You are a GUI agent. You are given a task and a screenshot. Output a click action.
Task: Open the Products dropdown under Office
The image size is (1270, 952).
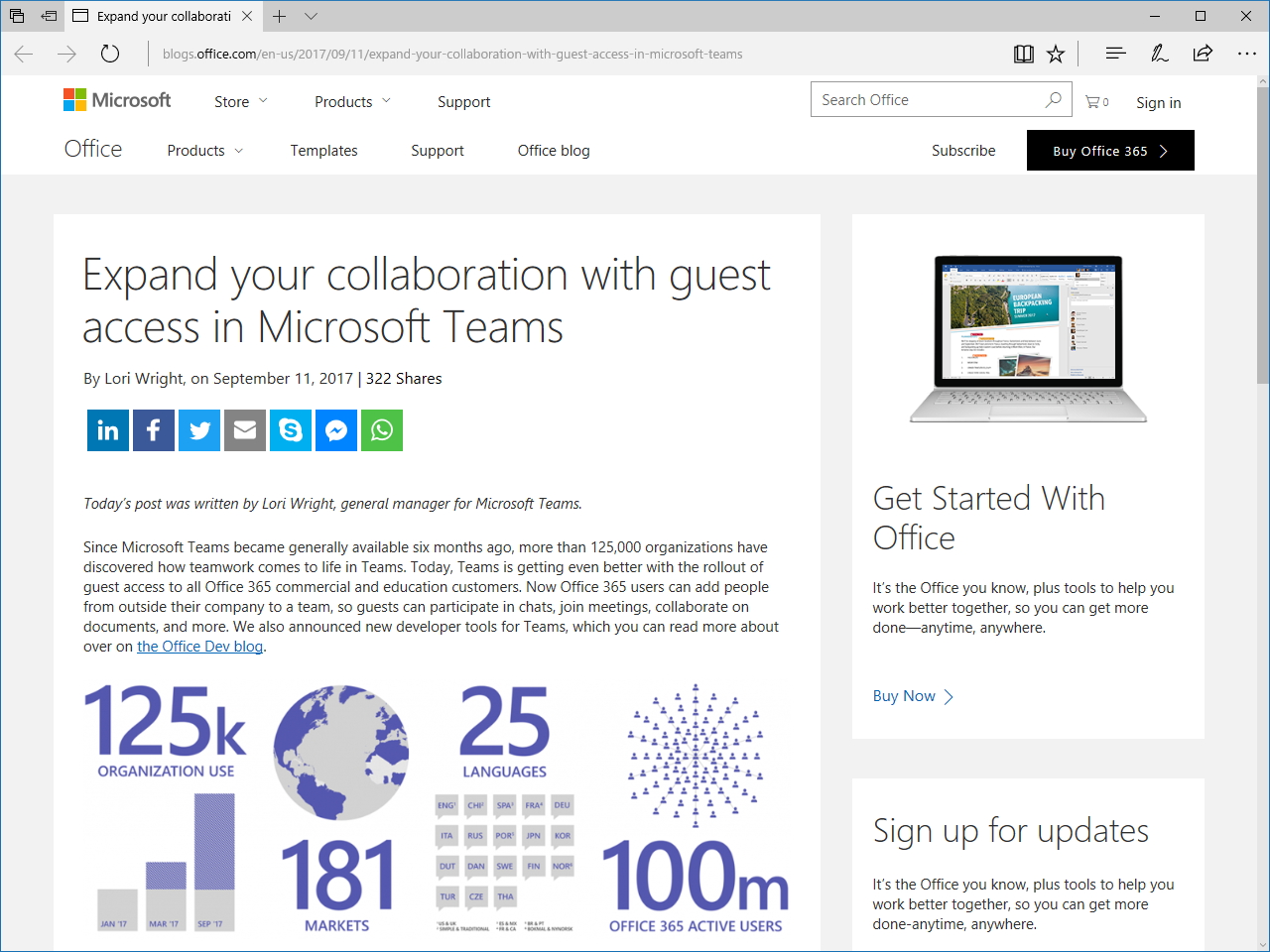pyautogui.click(x=204, y=150)
